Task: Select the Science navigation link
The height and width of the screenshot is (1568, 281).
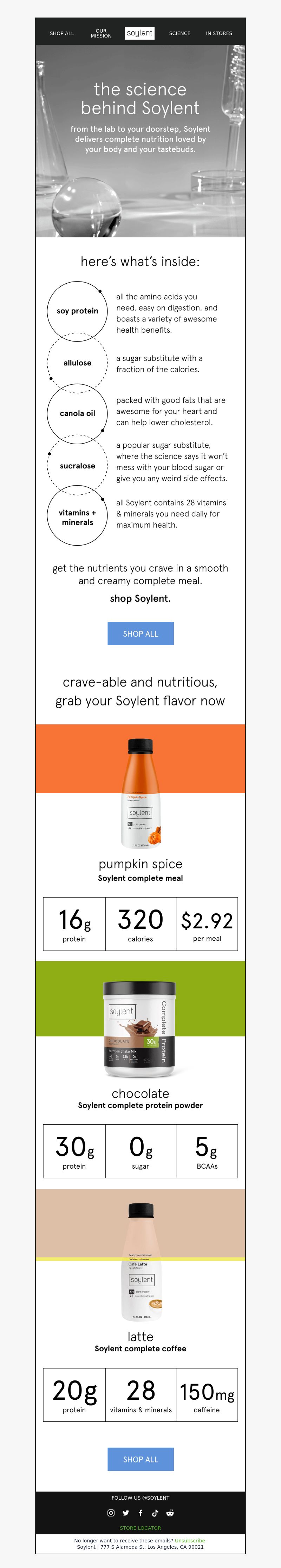Action: [180, 33]
